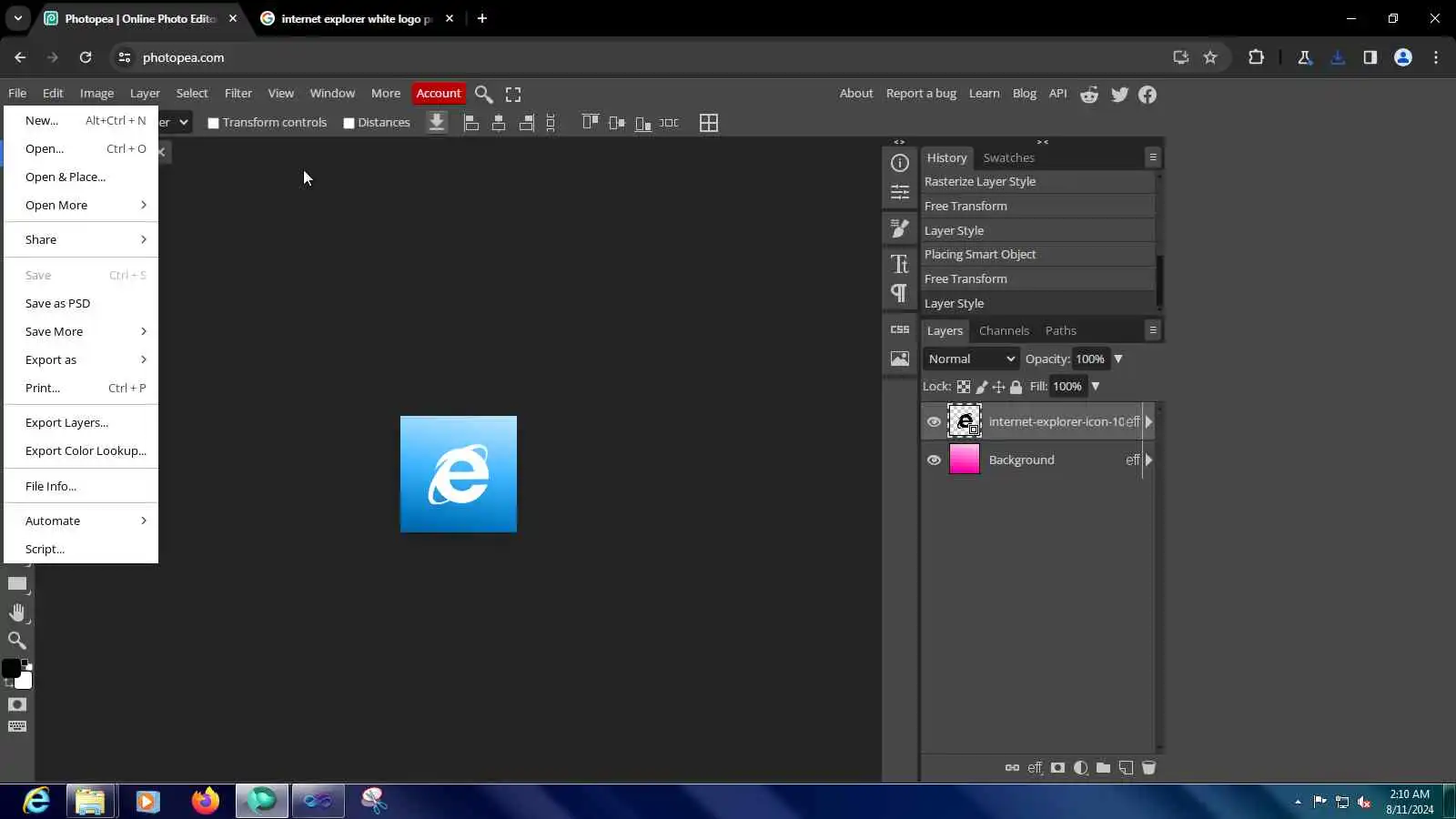Enable the Distances checkbox
Screen dimensions: 1456x819
(349, 124)
